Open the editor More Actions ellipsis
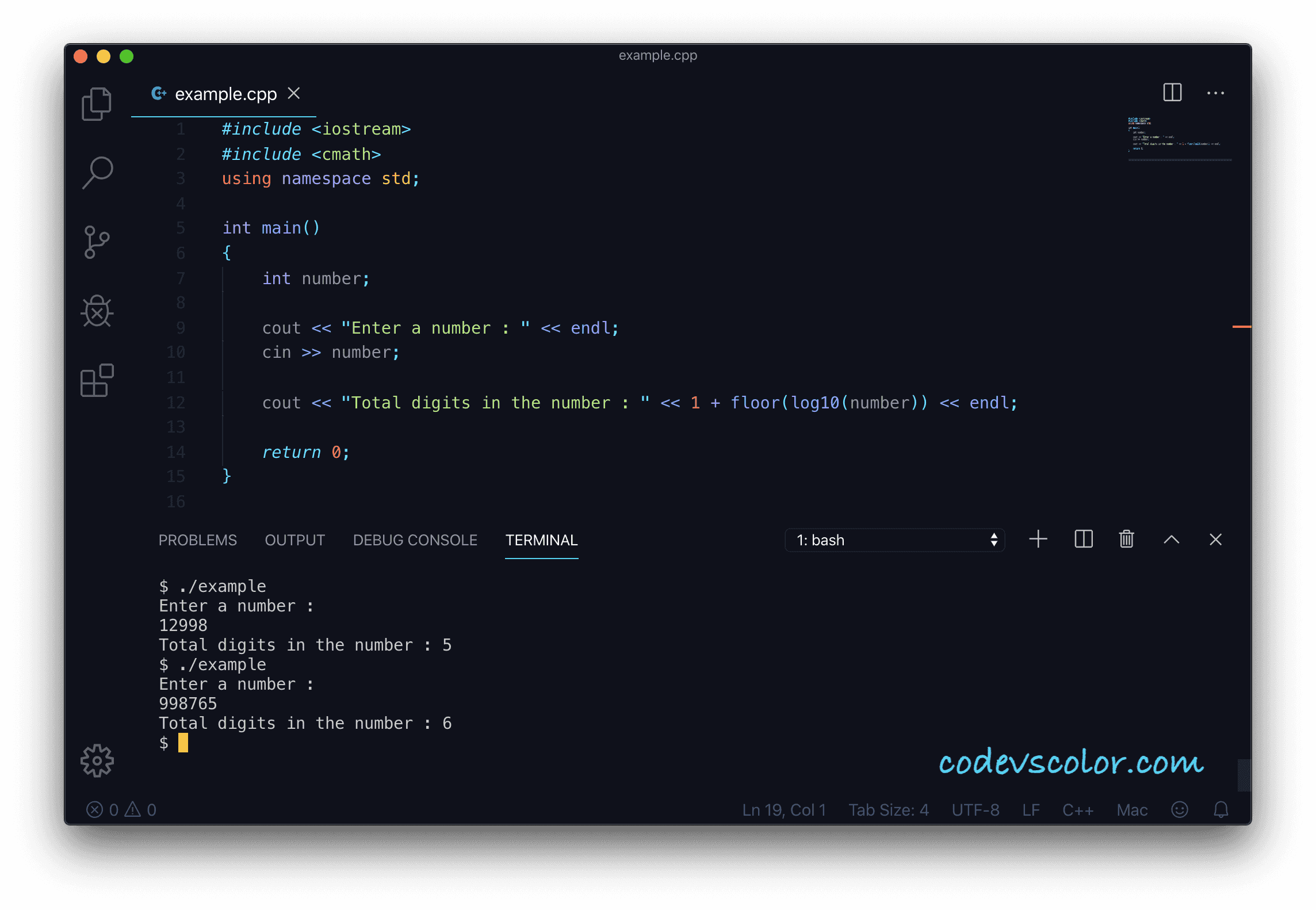The width and height of the screenshot is (1316, 910). (1215, 93)
